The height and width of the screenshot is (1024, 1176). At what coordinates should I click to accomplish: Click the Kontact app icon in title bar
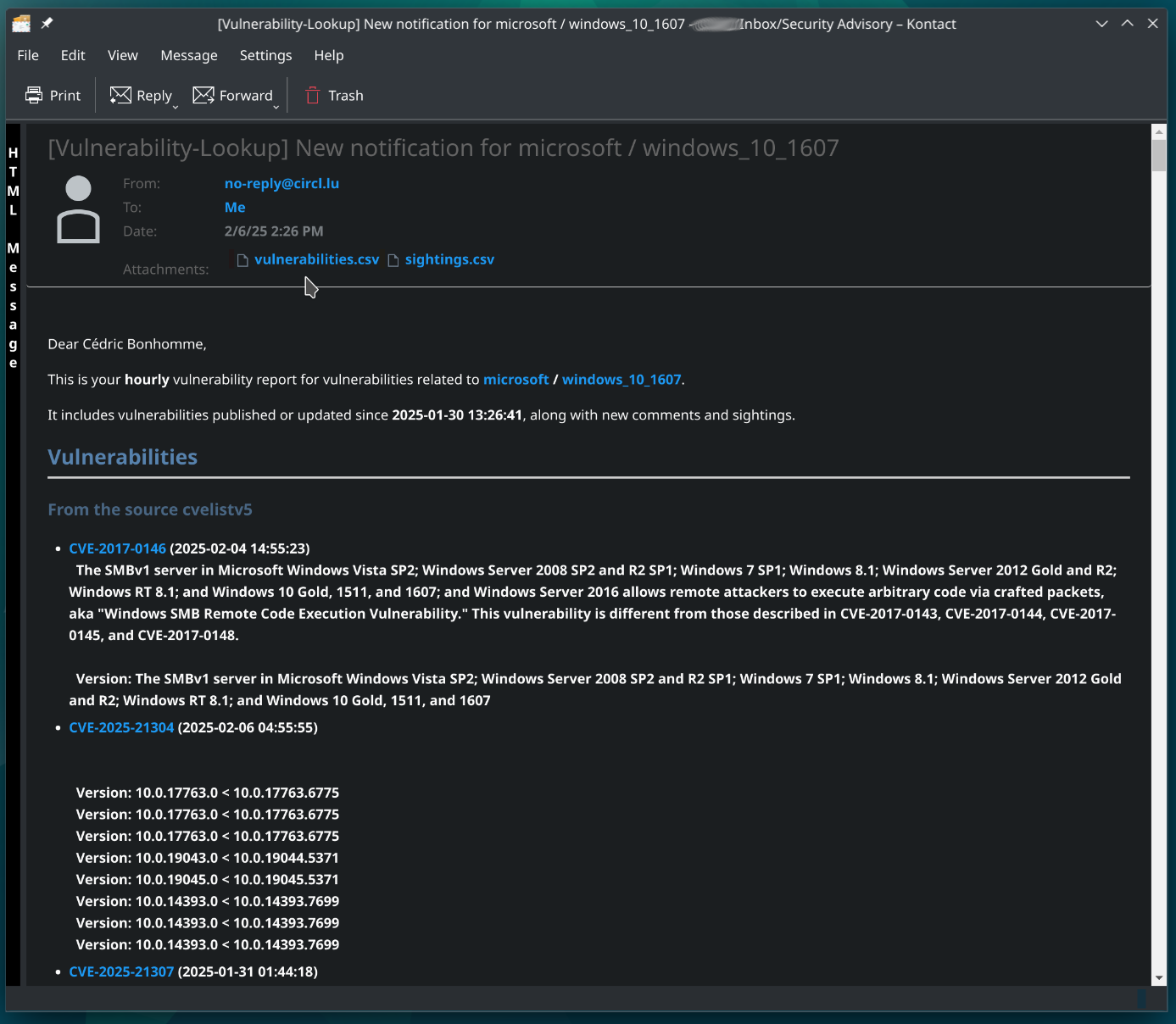21,24
